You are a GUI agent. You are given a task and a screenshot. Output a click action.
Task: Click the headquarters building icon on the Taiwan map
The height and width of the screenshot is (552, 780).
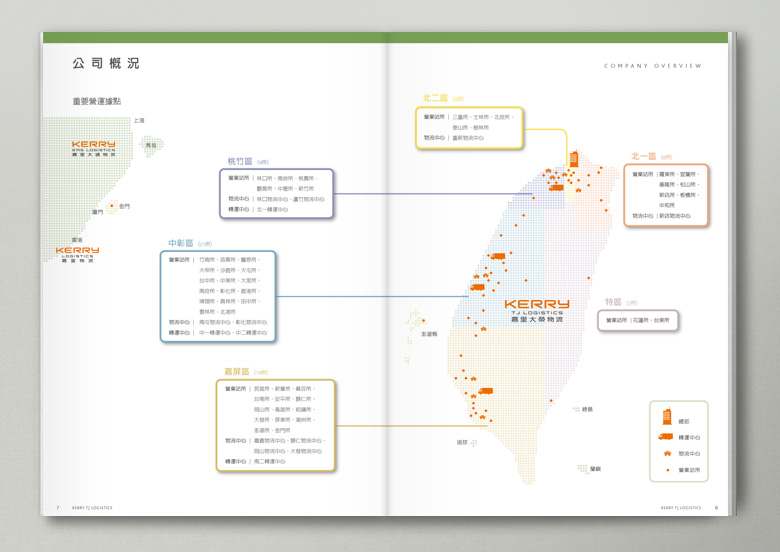574,159
